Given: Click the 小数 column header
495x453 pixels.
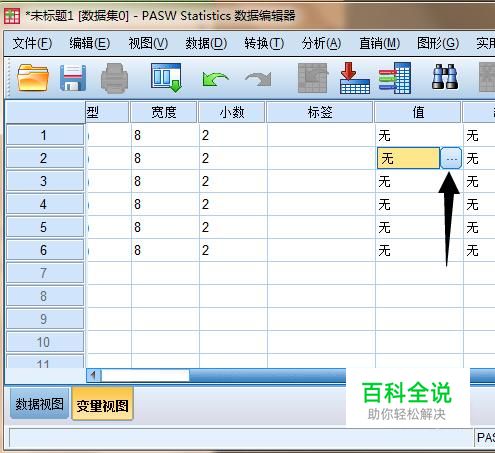Looking at the screenshot, I should (x=232, y=112).
